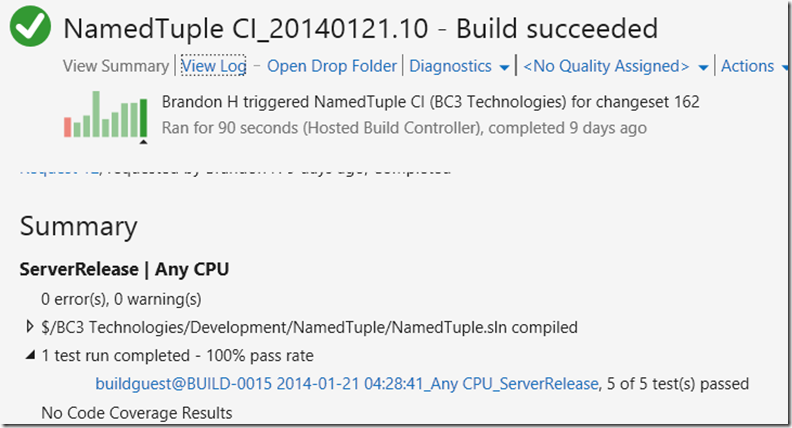
Task: Click the 0 error(s), 0 warning(s) line
Action: (121, 299)
